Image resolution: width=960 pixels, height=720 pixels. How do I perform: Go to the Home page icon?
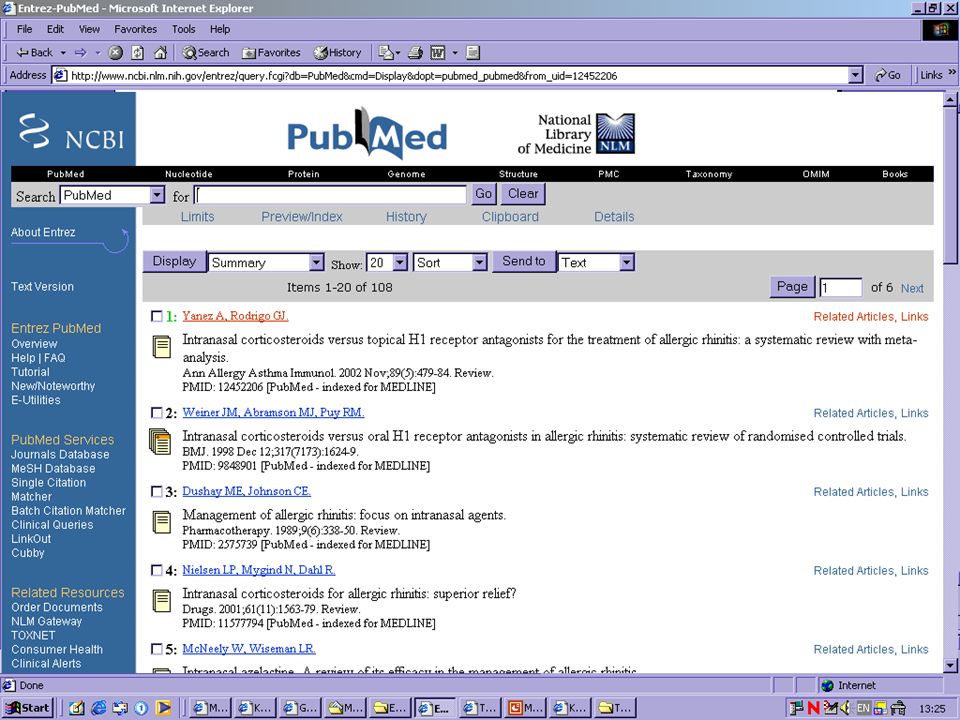(x=160, y=53)
